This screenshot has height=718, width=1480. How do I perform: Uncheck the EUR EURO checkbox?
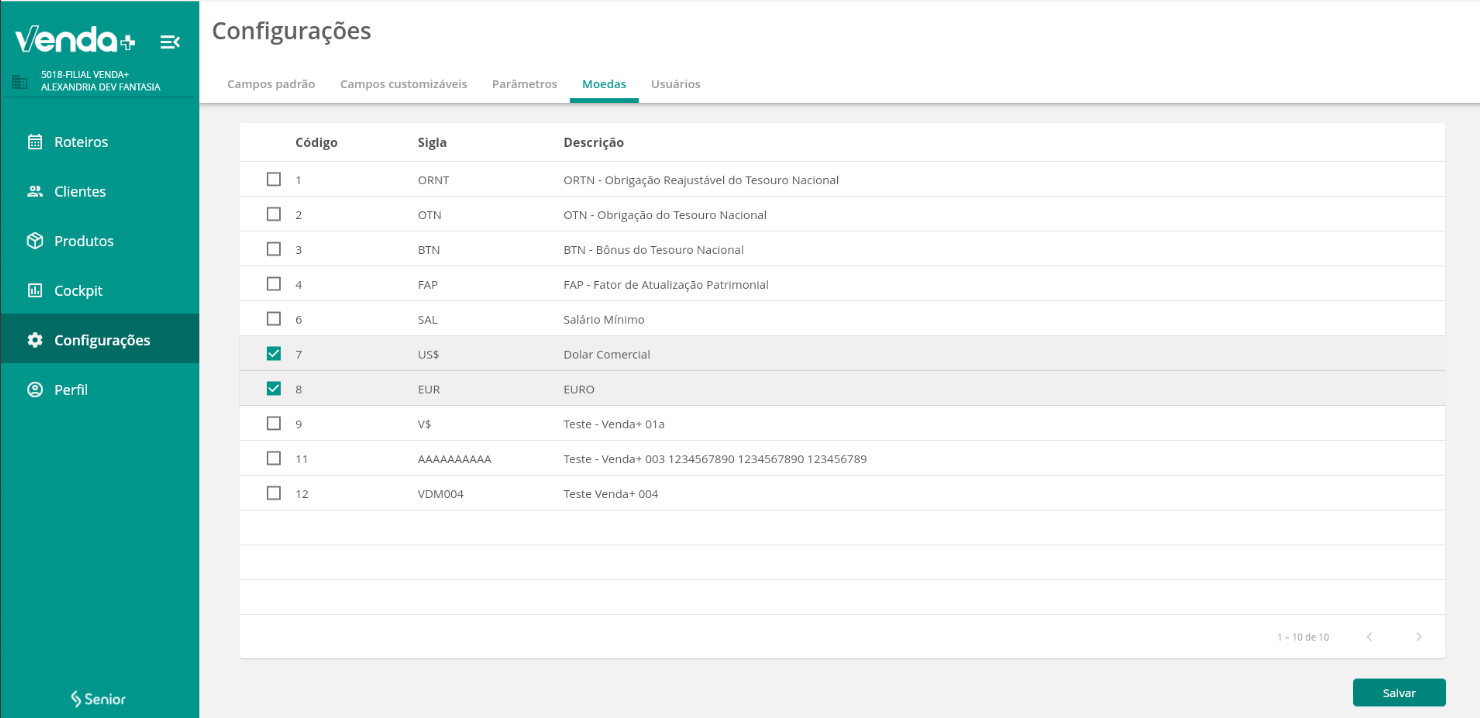(x=274, y=389)
